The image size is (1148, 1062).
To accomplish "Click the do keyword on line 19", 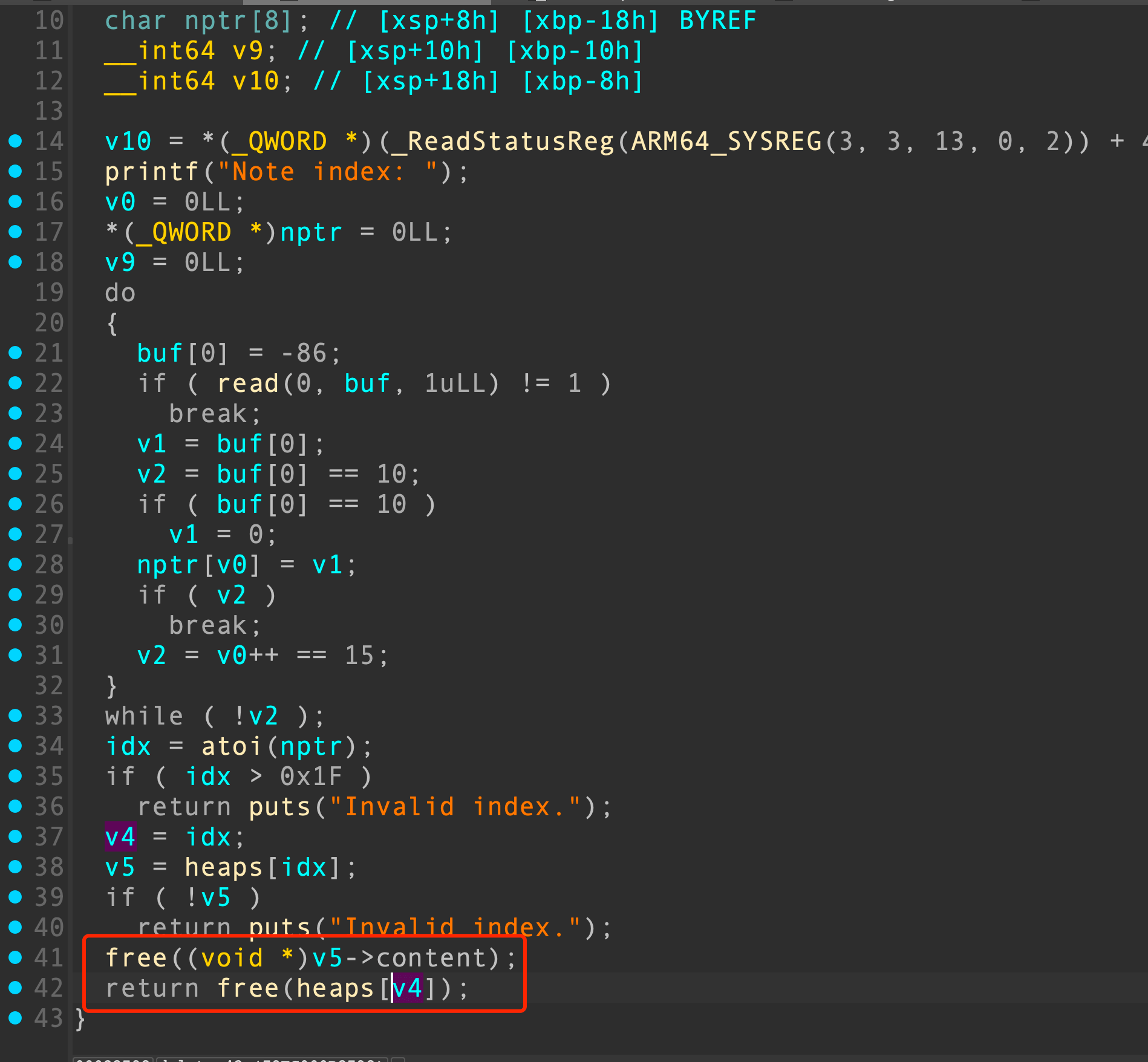I will [x=120, y=293].
